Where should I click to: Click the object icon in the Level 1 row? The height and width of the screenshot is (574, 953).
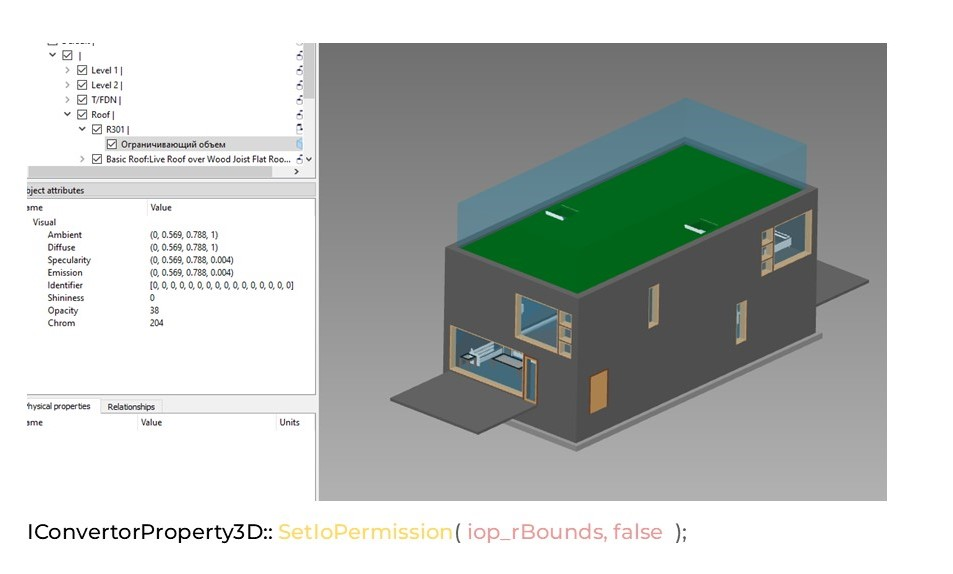pyautogui.click(x=299, y=71)
